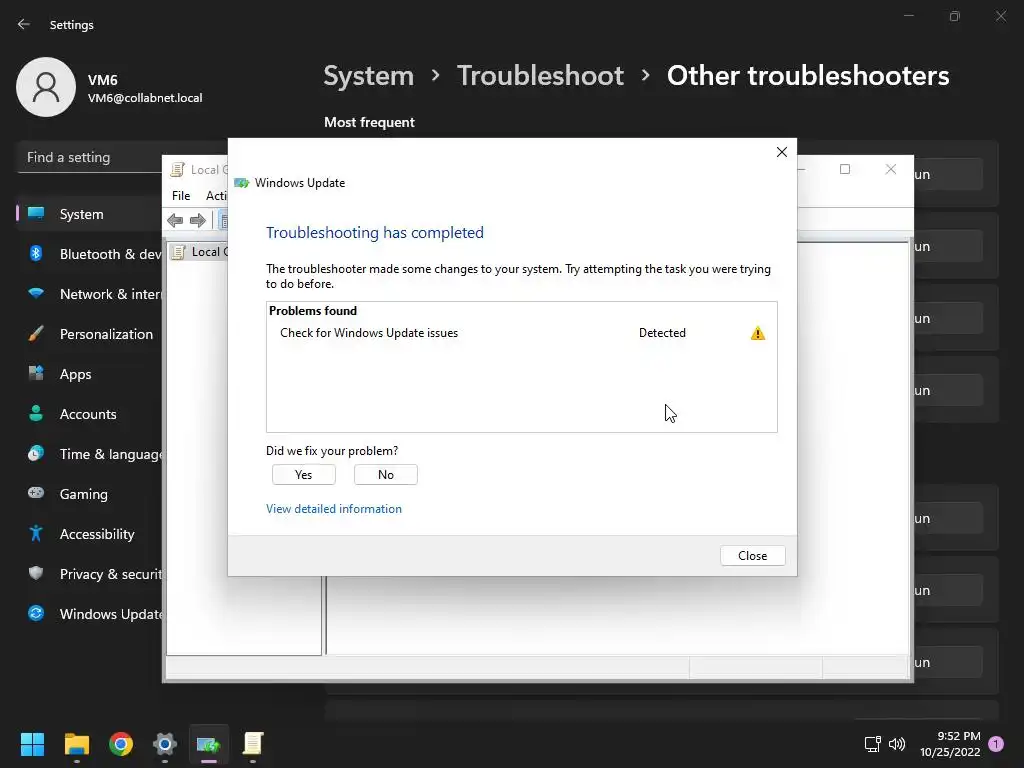Screen dimensions: 1024x768
Task: Click Yes to confirm the problem was fixed
Action: tap(304, 475)
